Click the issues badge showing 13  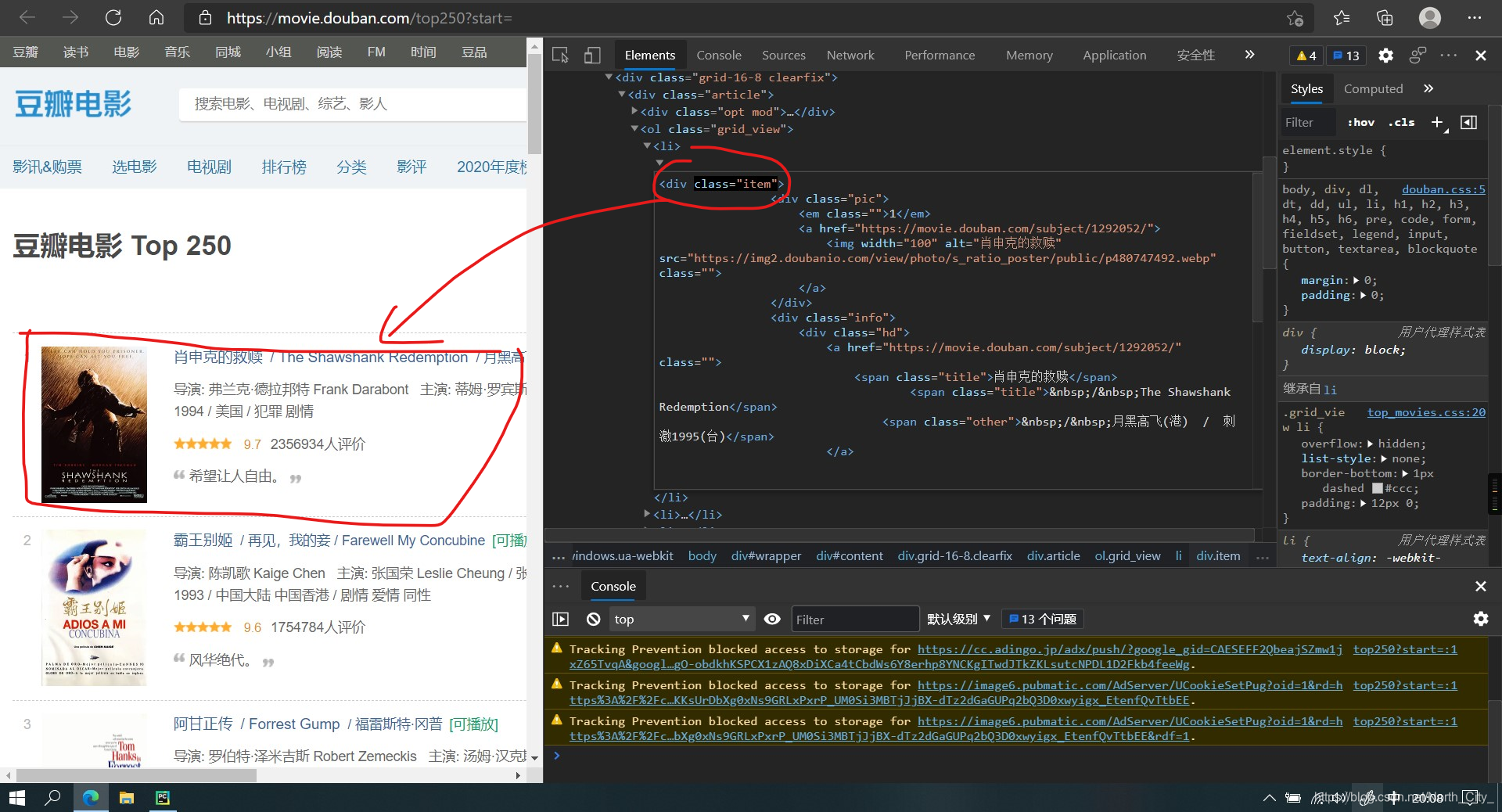pyautogui.click(x=1346, y=56)
